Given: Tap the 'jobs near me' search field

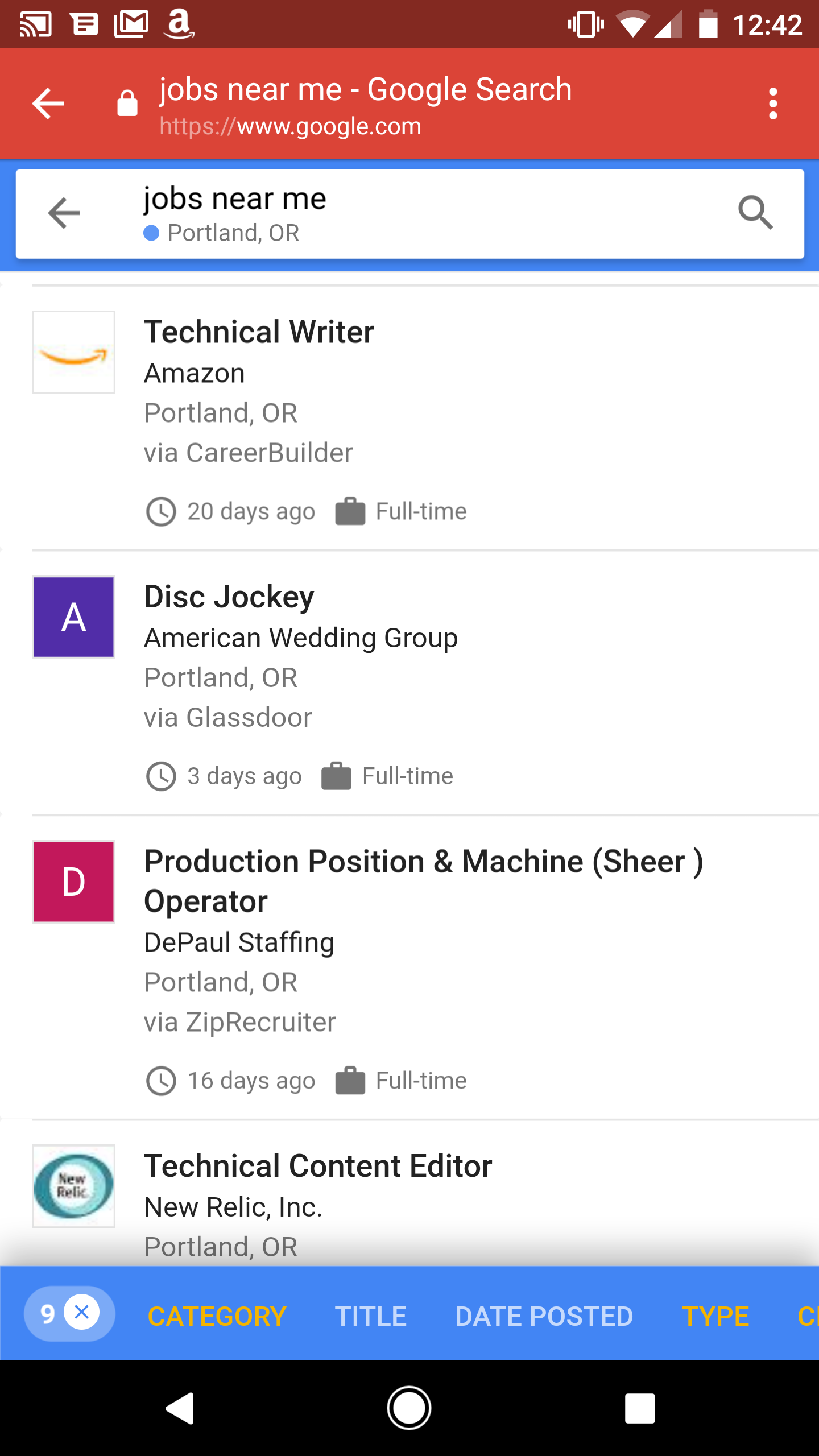Looking at the screenshot, I should pyautogui.click(x=398, y=200).
